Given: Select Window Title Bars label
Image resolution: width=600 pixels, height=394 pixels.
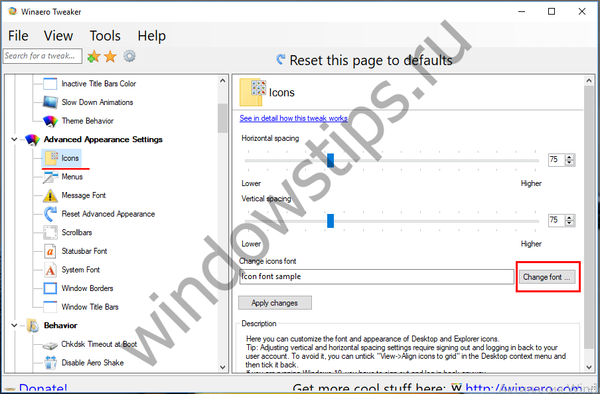Looking at the screenshot, I should coord(90,307).
